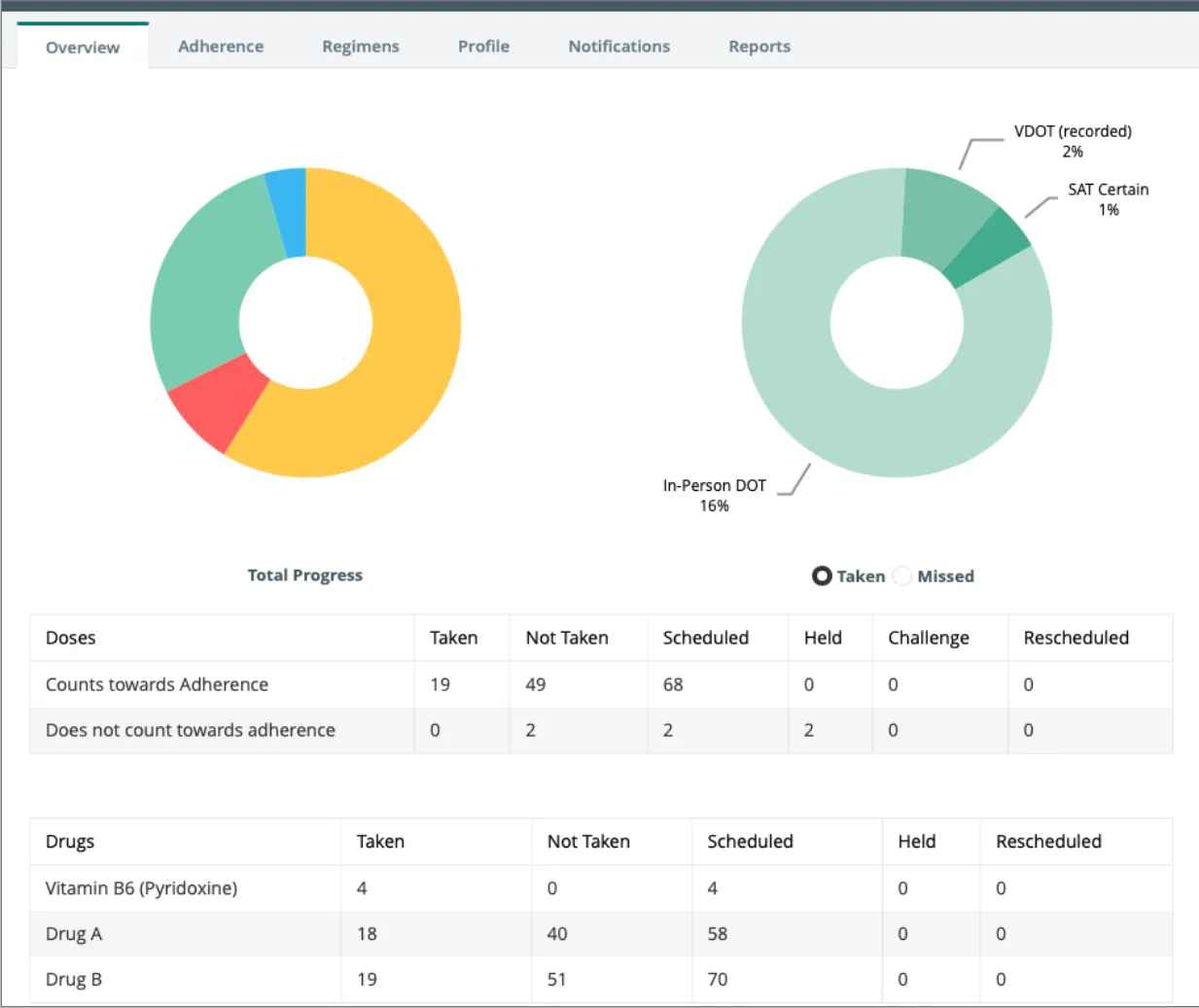
Task: Click the 'SAT Certain' chart label
Action: [x=1109, y=199]
